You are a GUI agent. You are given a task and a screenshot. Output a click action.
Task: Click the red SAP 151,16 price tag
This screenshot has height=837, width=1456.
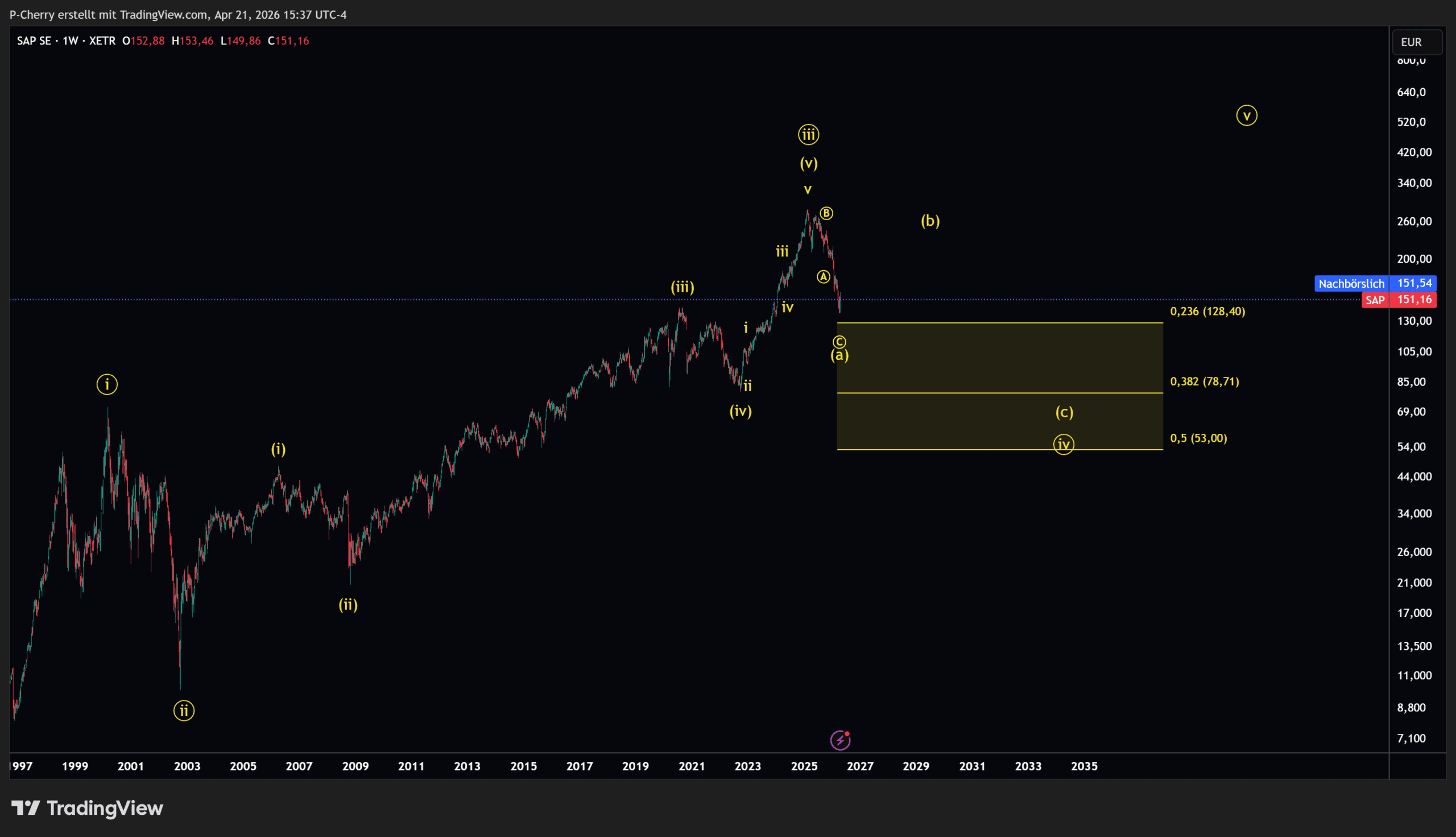coord(1399,300)
